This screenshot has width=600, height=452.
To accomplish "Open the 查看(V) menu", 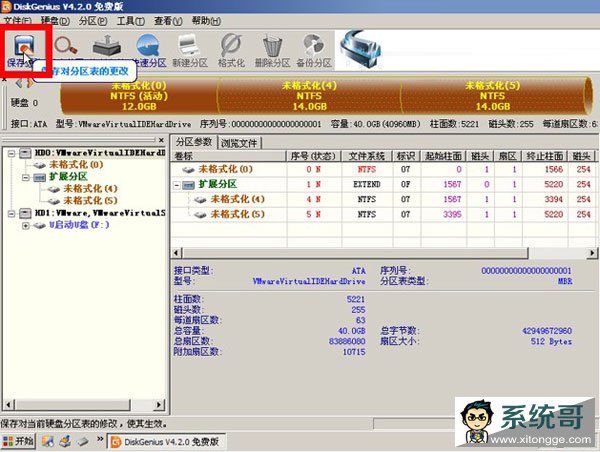I will coord(168,21).
